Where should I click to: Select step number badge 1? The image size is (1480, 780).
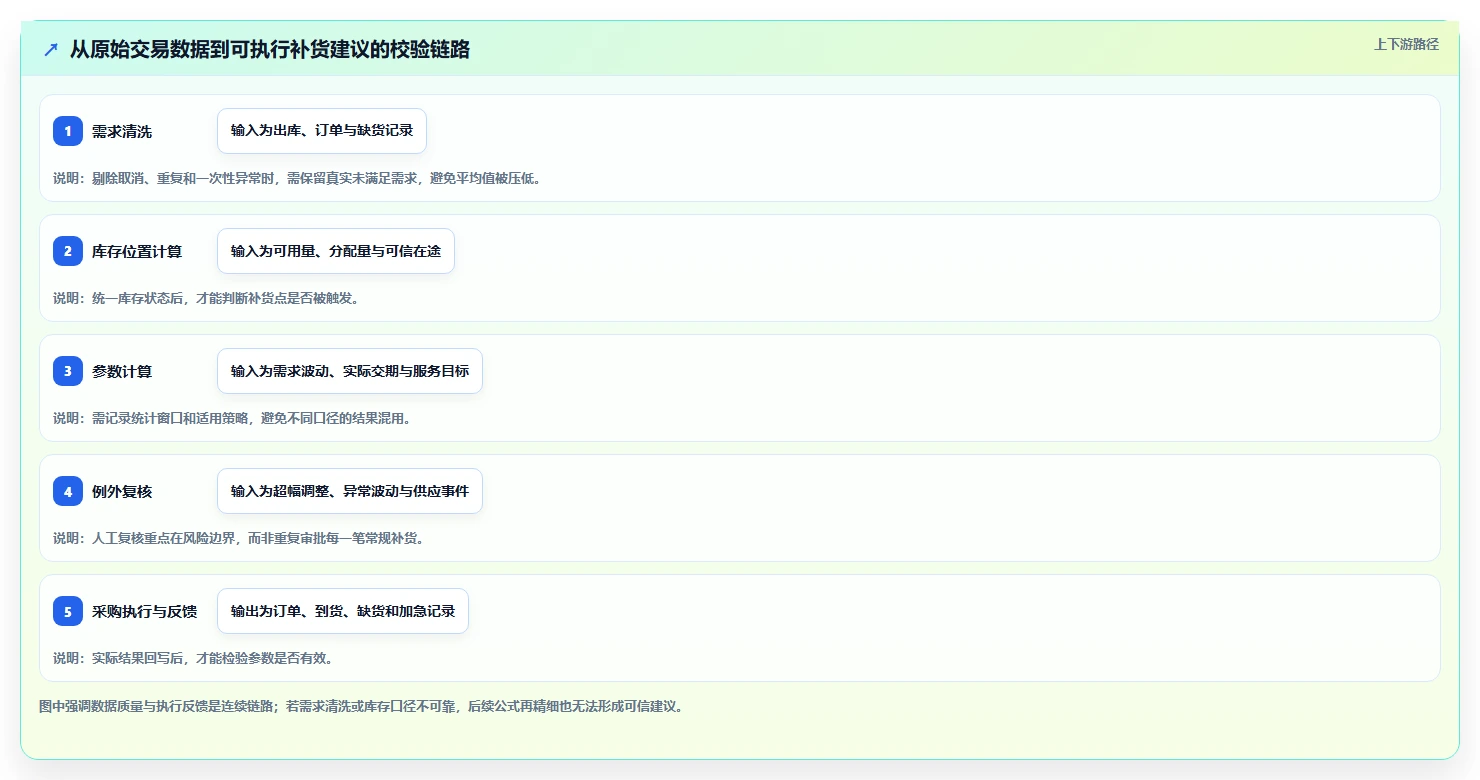point(68,131)
